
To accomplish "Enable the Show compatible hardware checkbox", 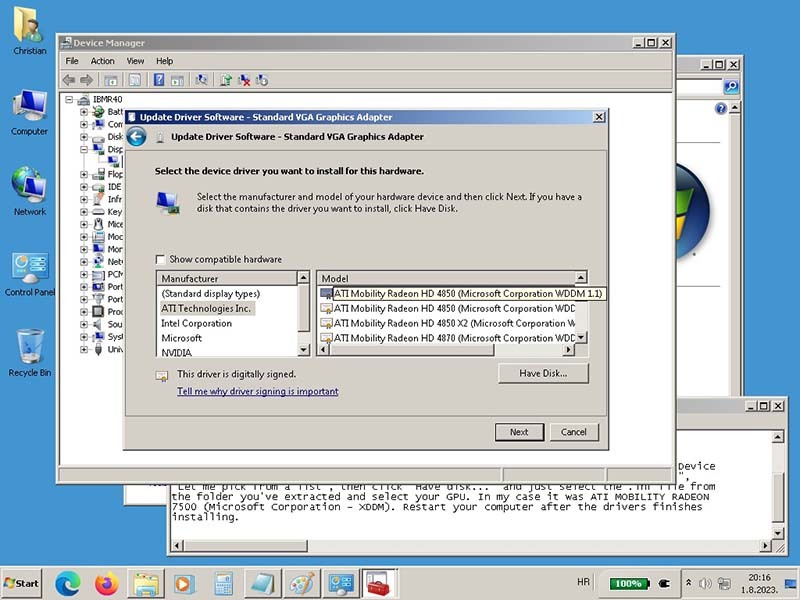I will coord(161,259).
